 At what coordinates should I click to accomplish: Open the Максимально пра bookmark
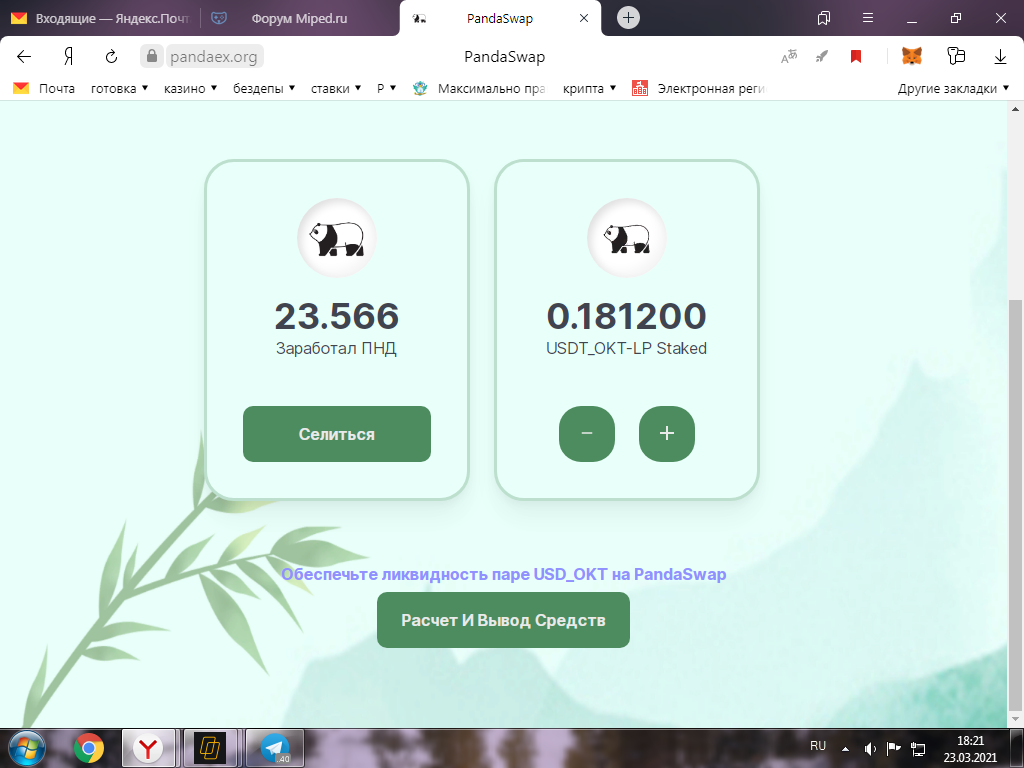tap(480, 88)
